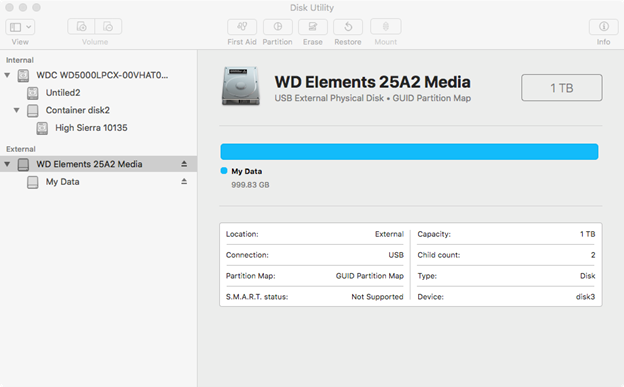This screenshot has height=387, width=624.
Task: Click the Type Disk value
Action: [587, 276]
